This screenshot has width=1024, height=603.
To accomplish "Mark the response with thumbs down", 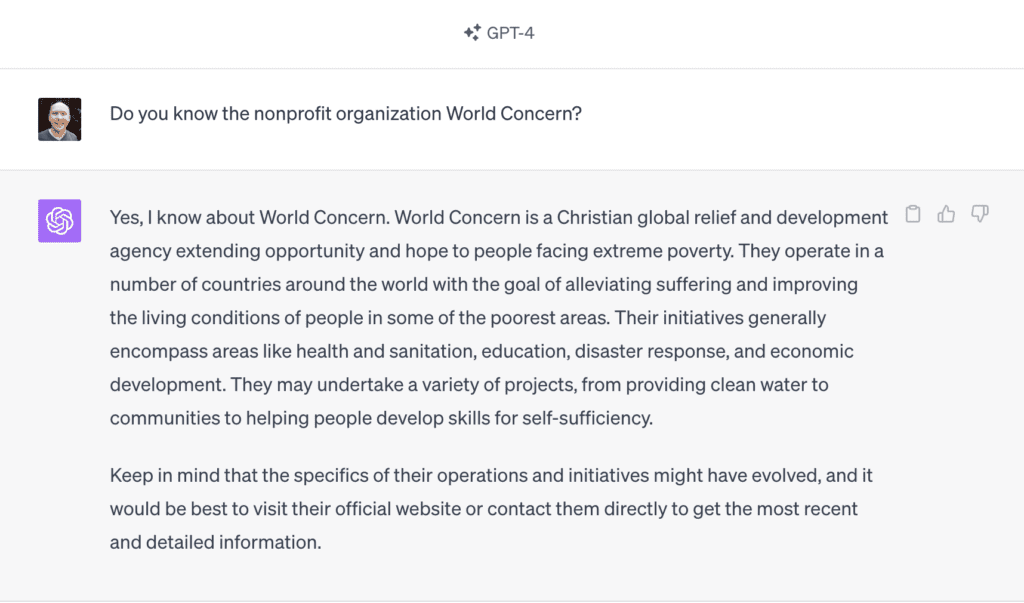I will 980,214.
